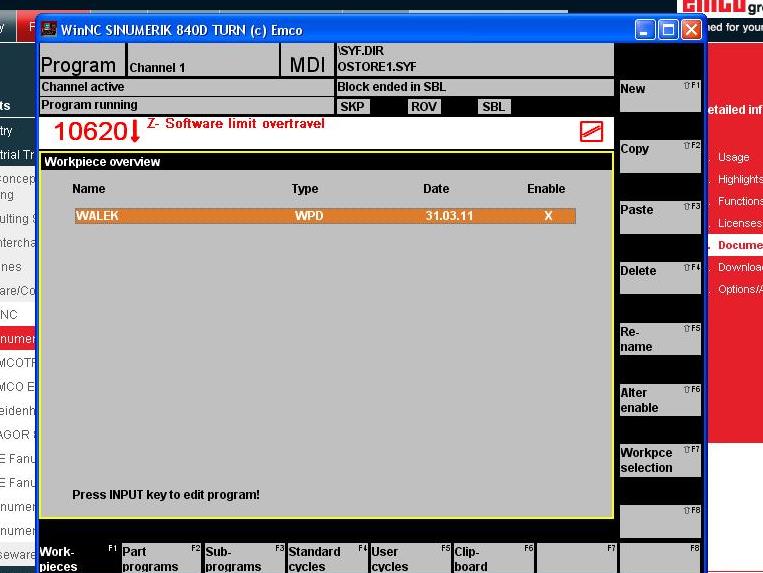This screenshot has height=573, width=763.
Task: Click the X enable marker for WALEK
Action: (x=548, y=215)
